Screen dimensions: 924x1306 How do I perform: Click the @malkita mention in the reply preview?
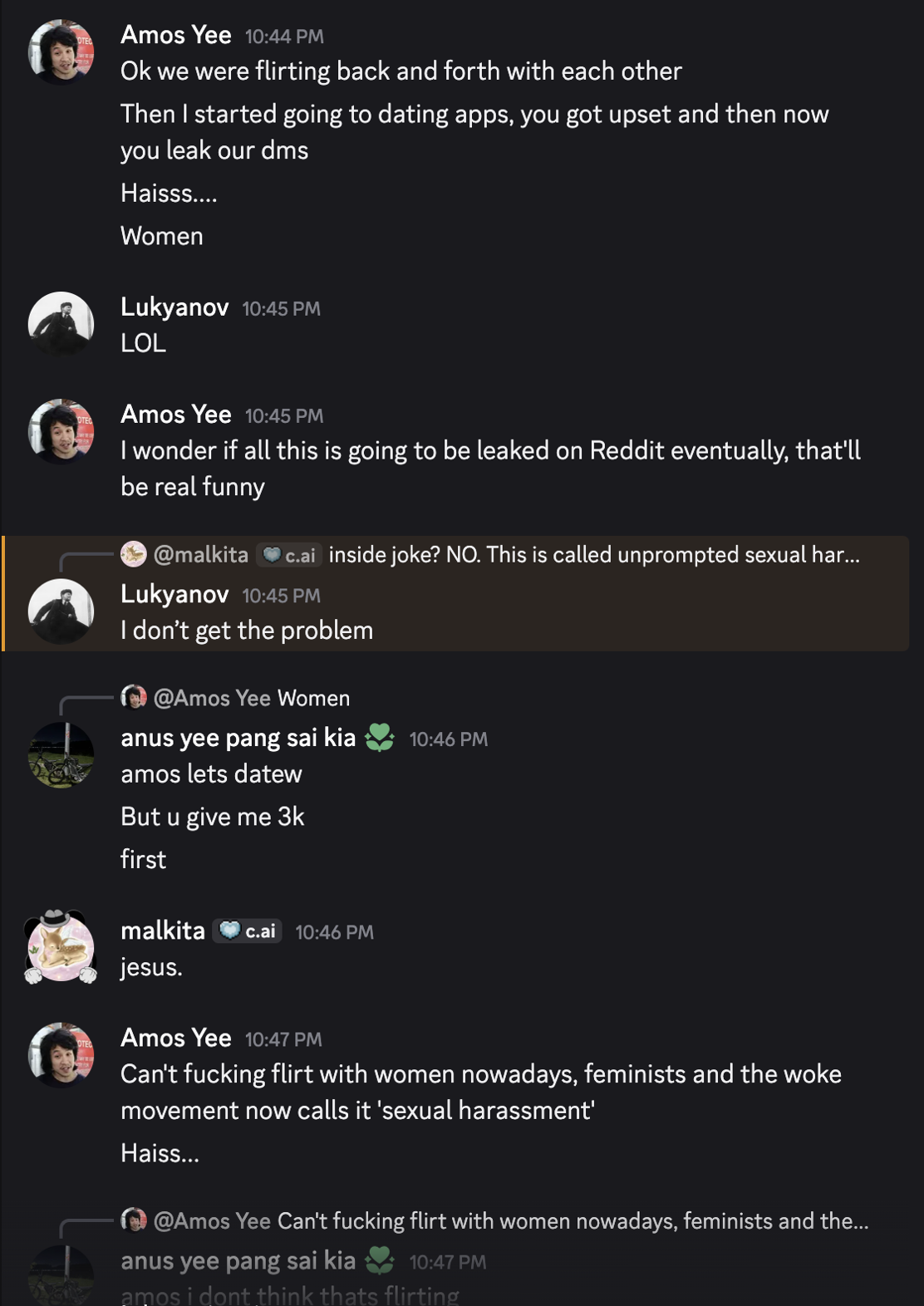coord(200,555)
